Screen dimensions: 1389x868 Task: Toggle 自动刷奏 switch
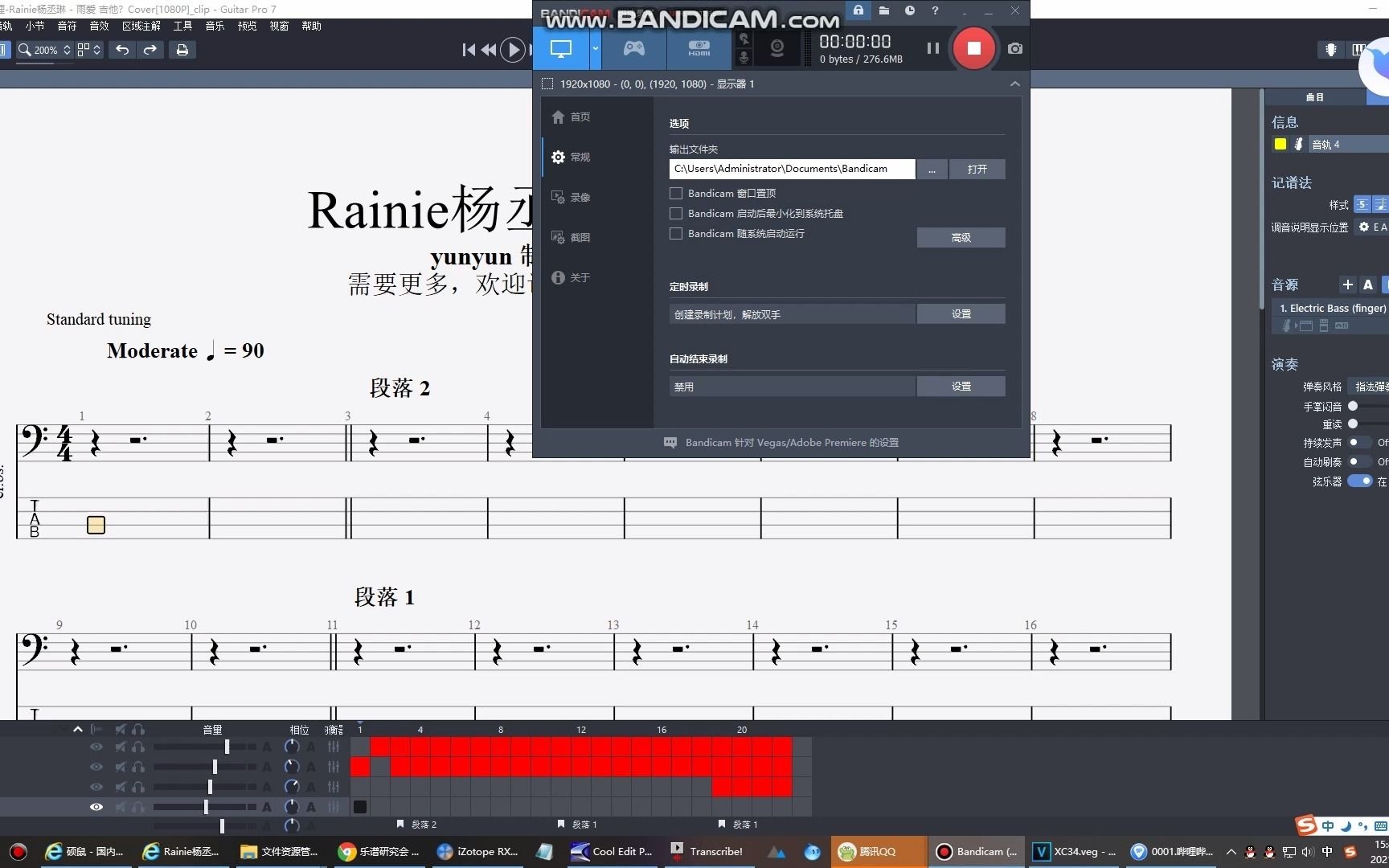[1359, 461]
